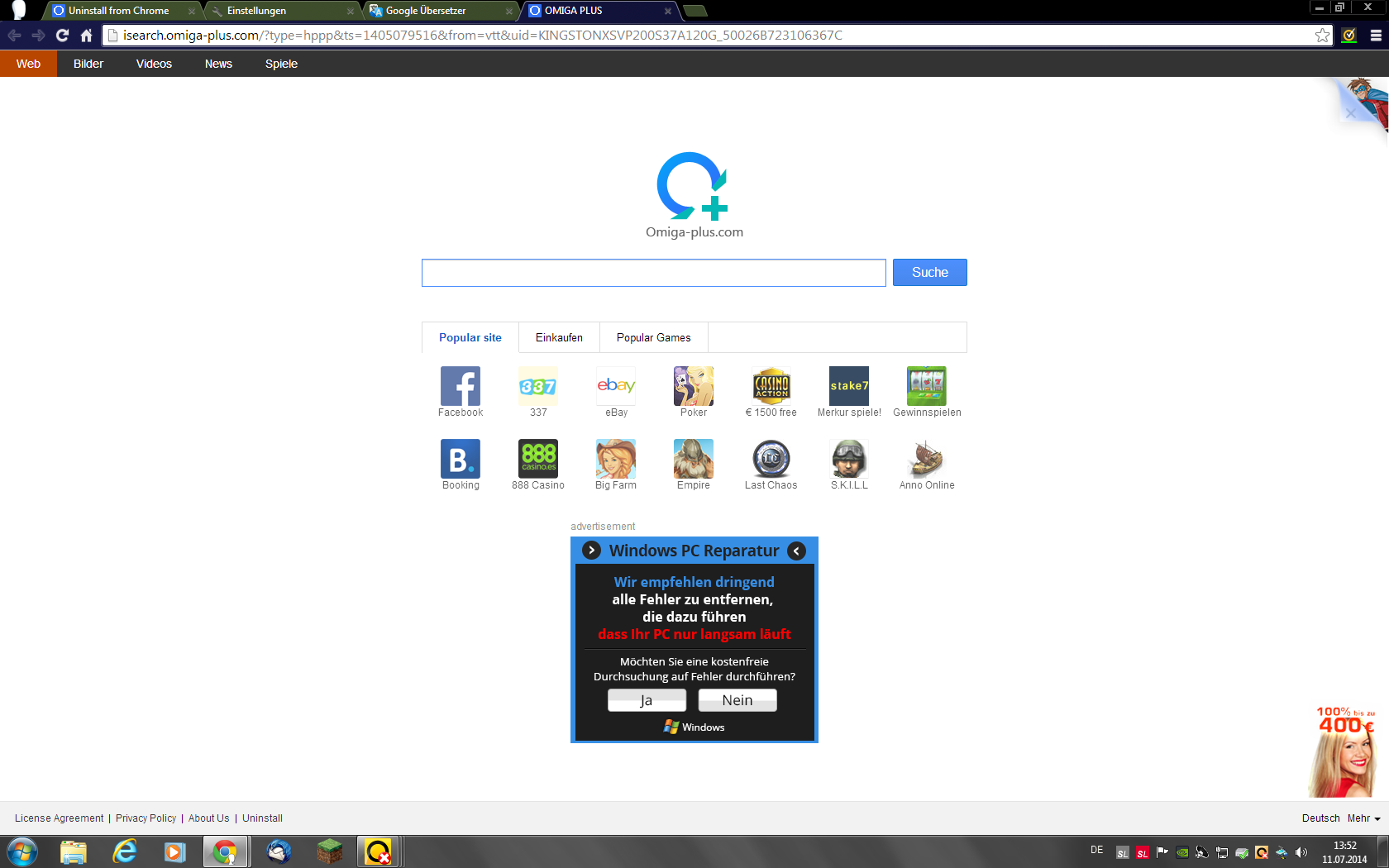Switch to the Google Übersetzer tab
This screenshot has height=868, width=1389.
click(x=440, y=11)
